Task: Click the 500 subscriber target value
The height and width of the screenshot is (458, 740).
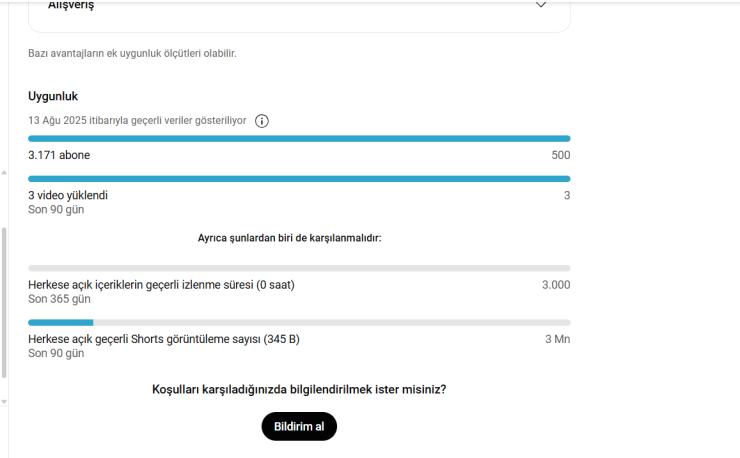Action: click(x=561, y=155)
